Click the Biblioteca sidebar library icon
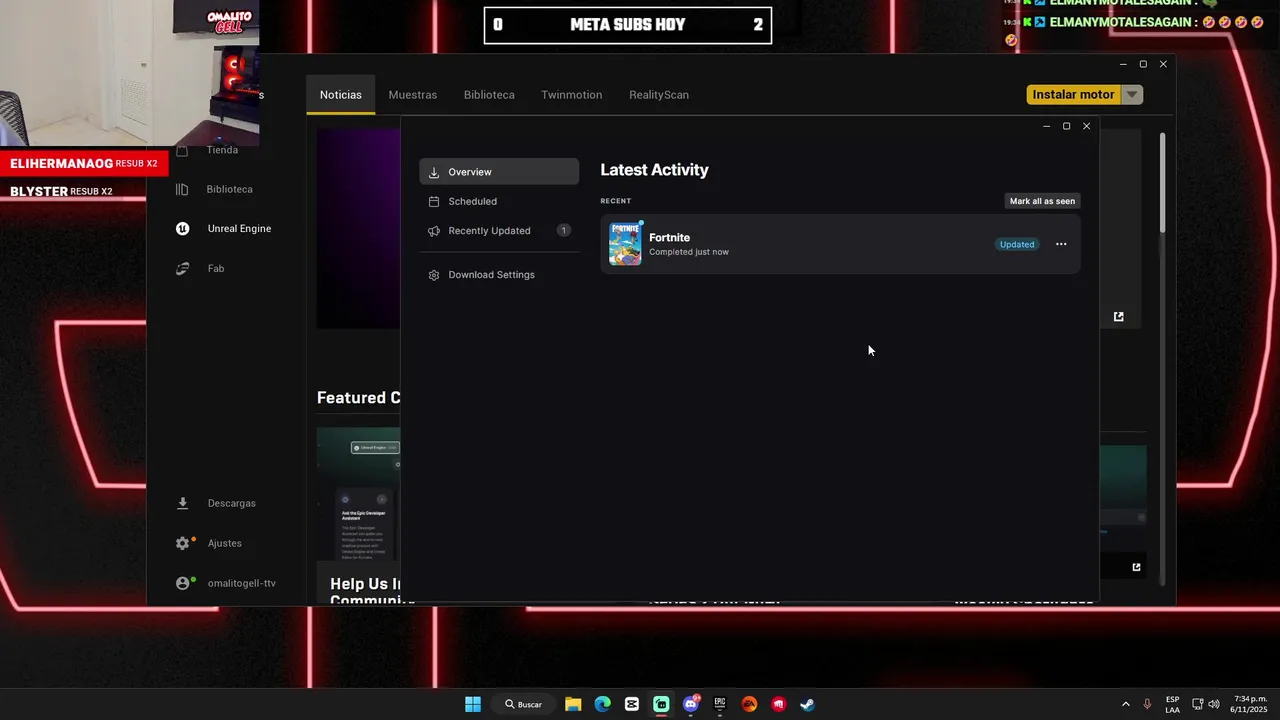 coord(182,189)
